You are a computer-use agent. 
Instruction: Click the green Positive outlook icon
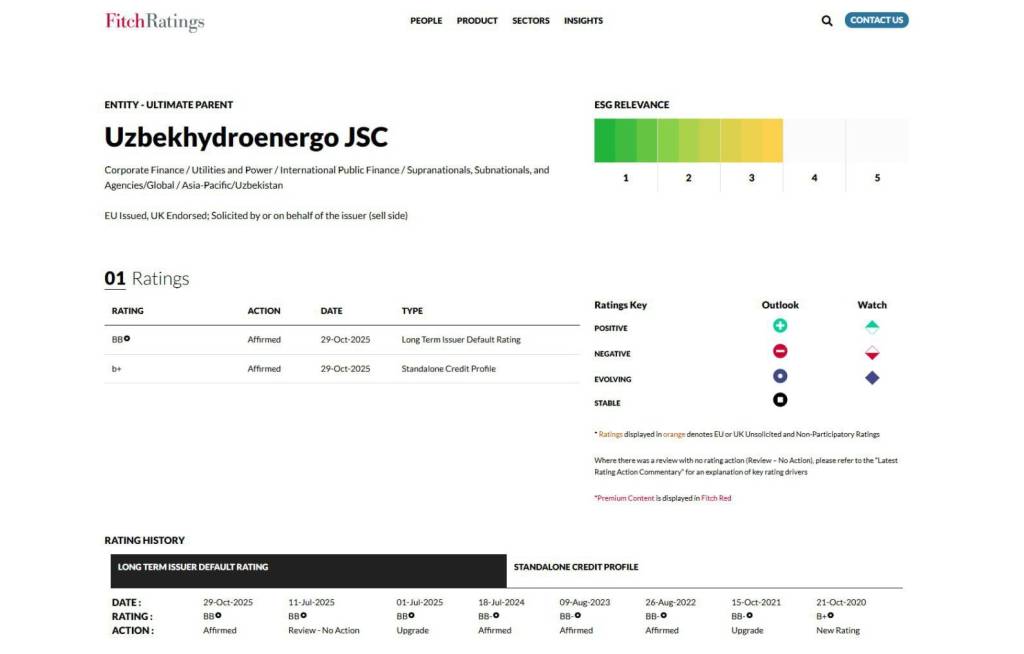[x=780, y=326]
